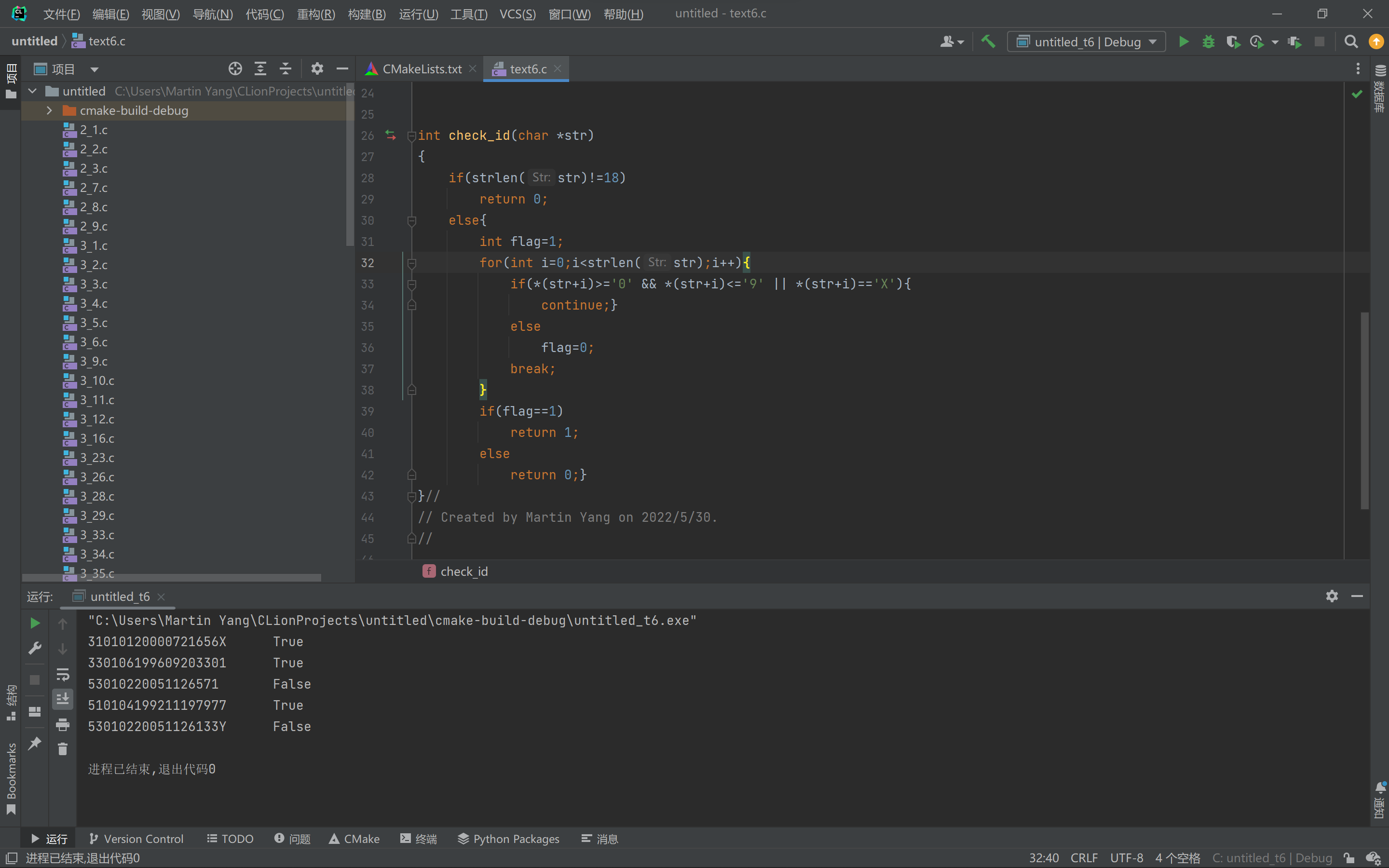Open Search Everywhere magnifier icon
1389x868 pixels.
click(x=1351, y=41)
